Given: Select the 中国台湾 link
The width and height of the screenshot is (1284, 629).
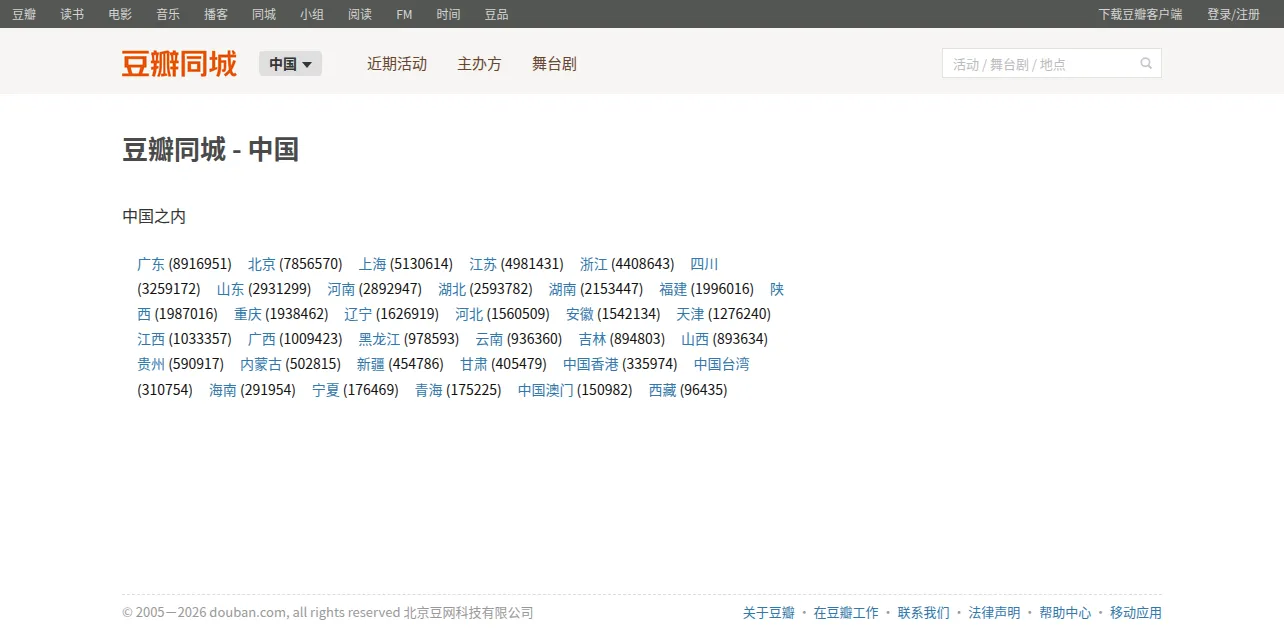Looking at the screenshot, I should 722,364.
